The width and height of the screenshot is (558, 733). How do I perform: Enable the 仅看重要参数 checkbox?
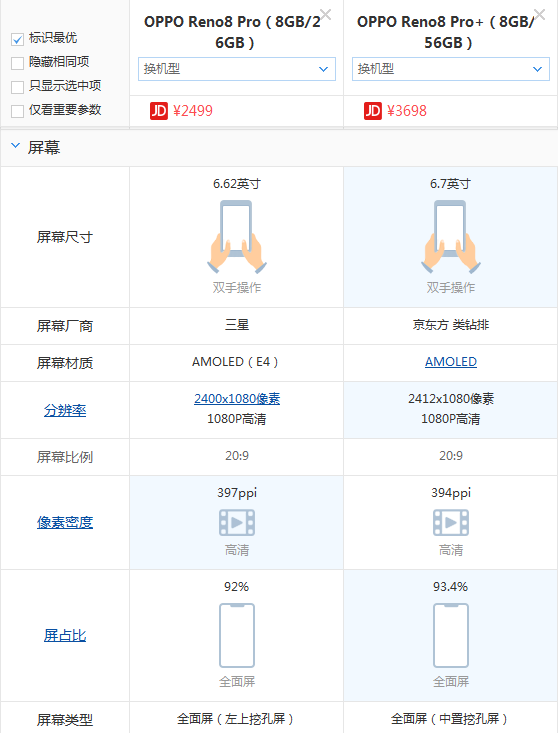point(17,111)
